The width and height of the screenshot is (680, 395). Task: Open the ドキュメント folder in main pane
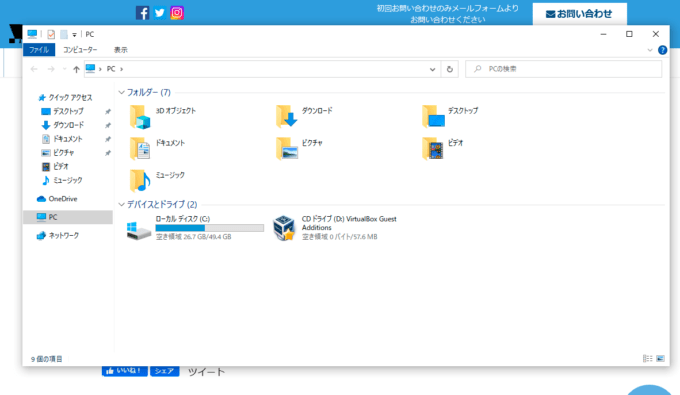158,149
